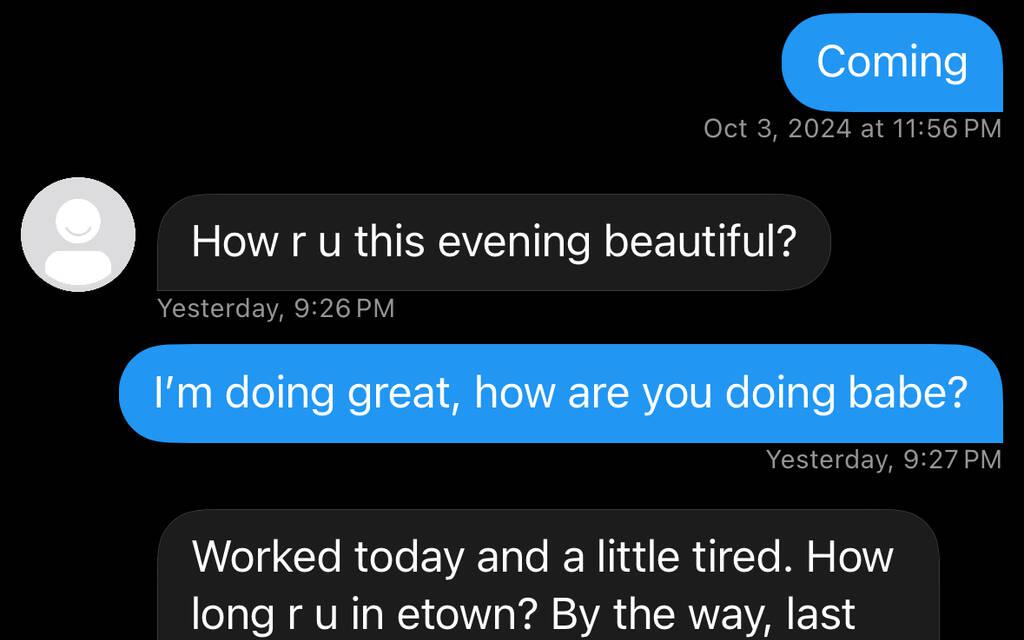Click the Oct 3, 2024 timestamp
1024x640 pixels.
pyautogui.click(x=852, y=128)
